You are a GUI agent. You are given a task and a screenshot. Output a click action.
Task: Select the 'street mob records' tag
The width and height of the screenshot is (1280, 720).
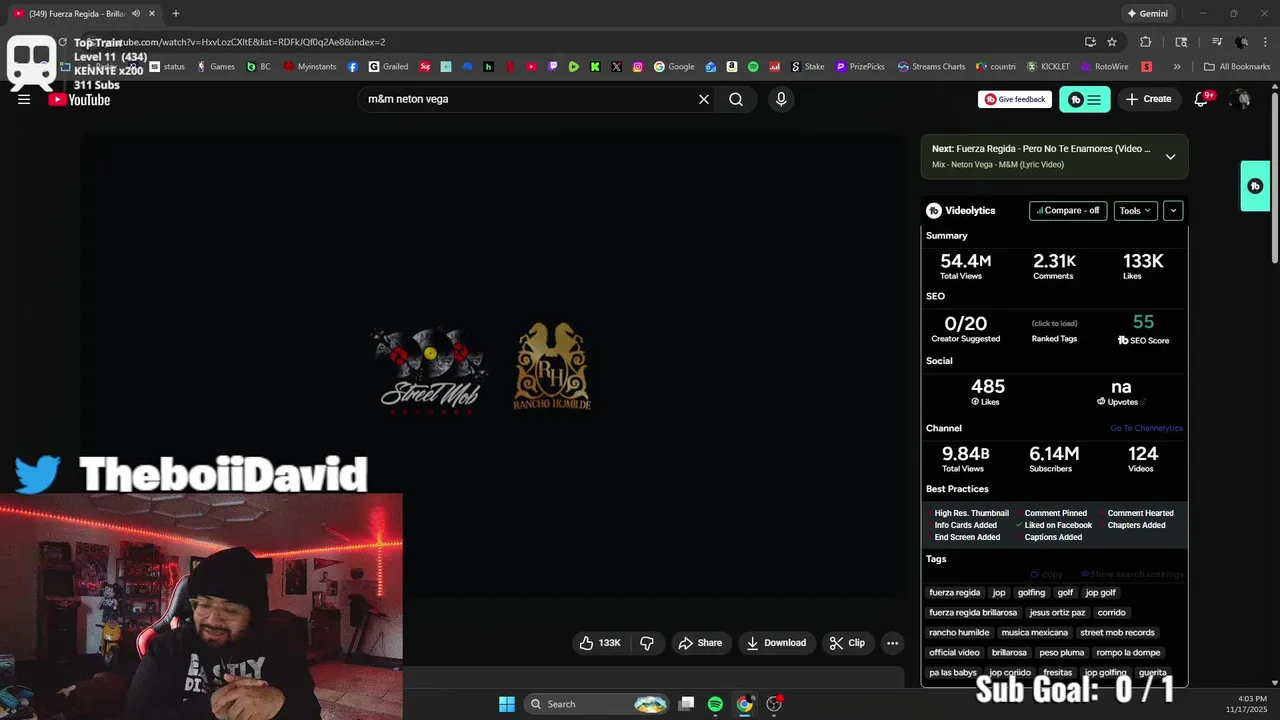(1117, 632)
